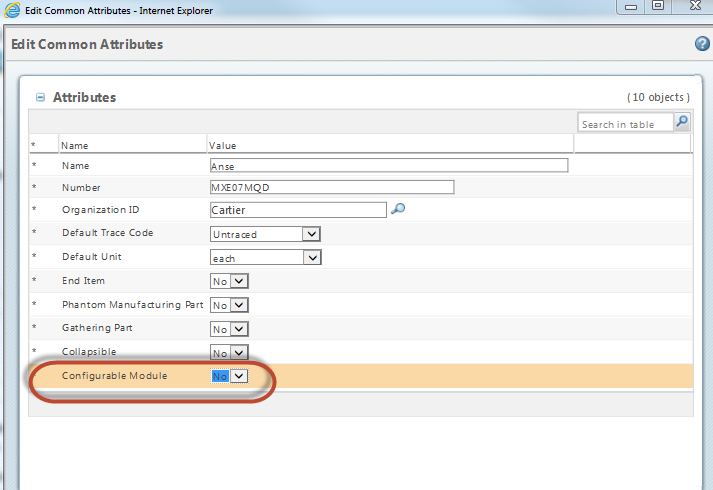Click the Value column header

[x=222, y=145]
